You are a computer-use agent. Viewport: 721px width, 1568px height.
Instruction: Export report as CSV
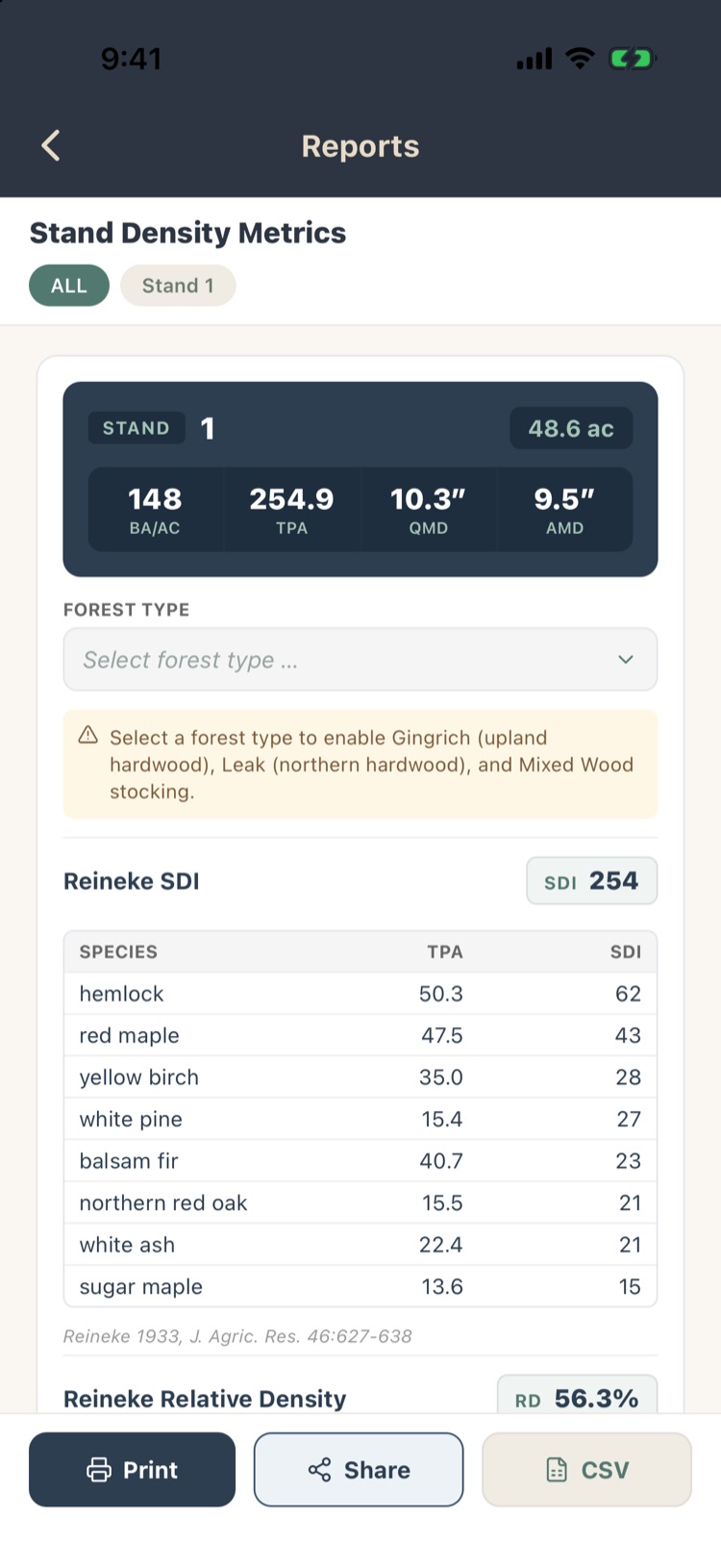[x=586, y=1470]
